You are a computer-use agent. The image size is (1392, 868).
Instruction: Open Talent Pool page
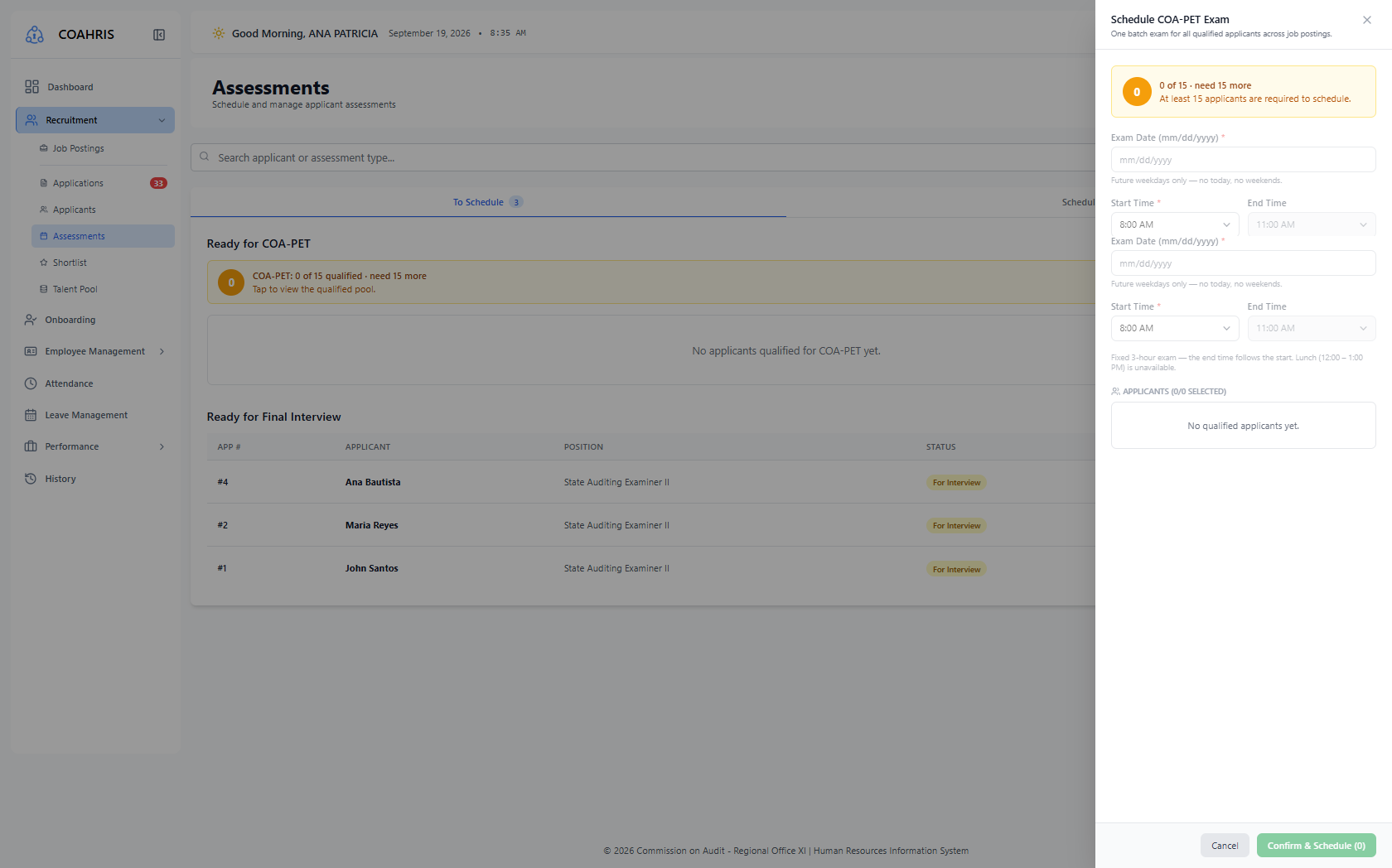point(103,289)
